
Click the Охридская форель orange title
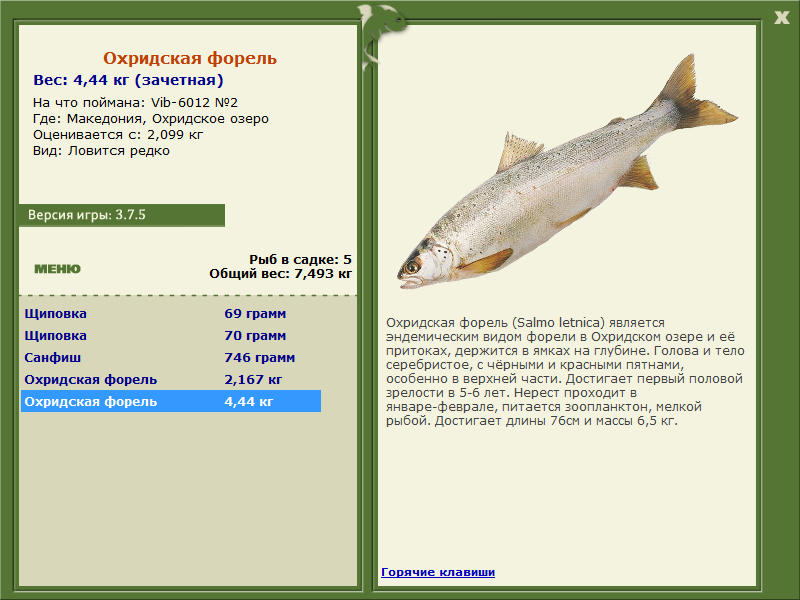(190, 58)
